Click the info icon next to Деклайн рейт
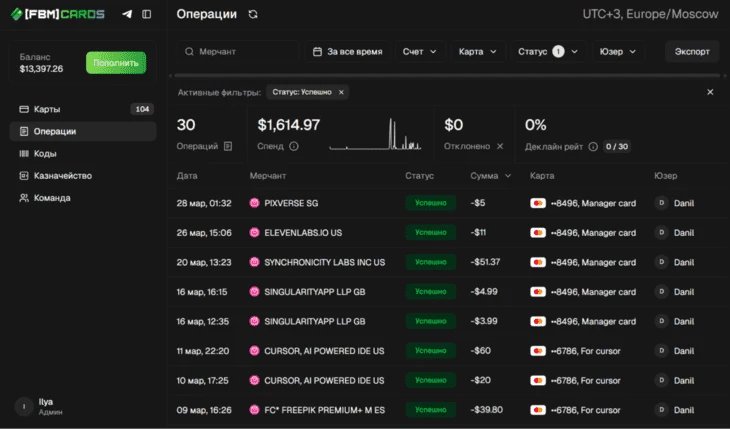The image size is (730, 429). tap(593, 146)
